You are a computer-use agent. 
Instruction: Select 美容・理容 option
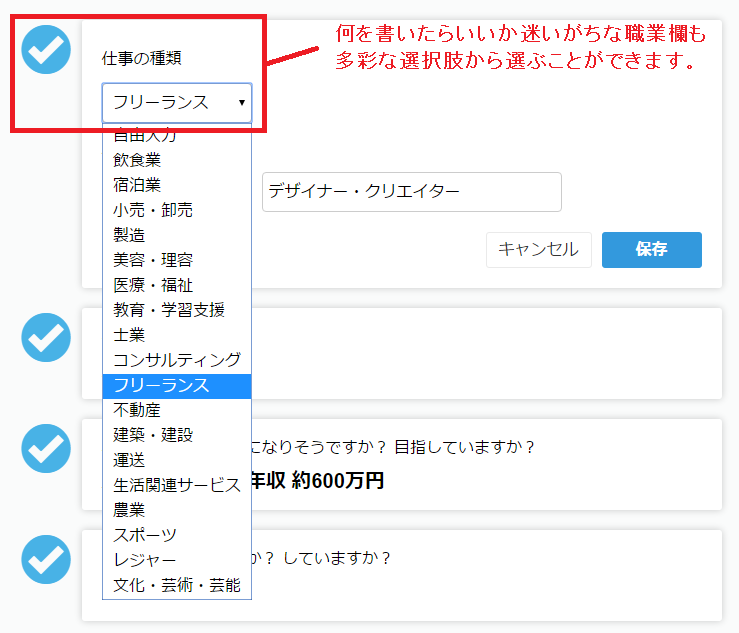(x=153, y=260)
